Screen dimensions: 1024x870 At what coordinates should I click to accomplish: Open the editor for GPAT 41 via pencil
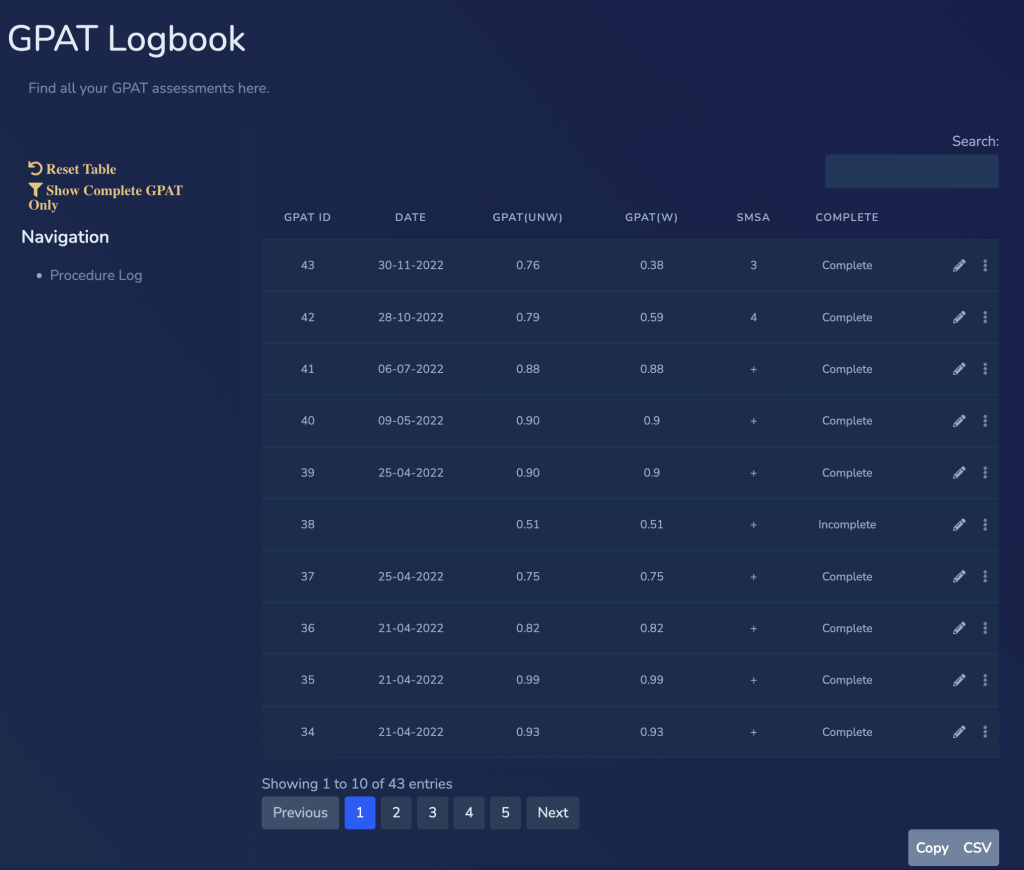point(959,369)
